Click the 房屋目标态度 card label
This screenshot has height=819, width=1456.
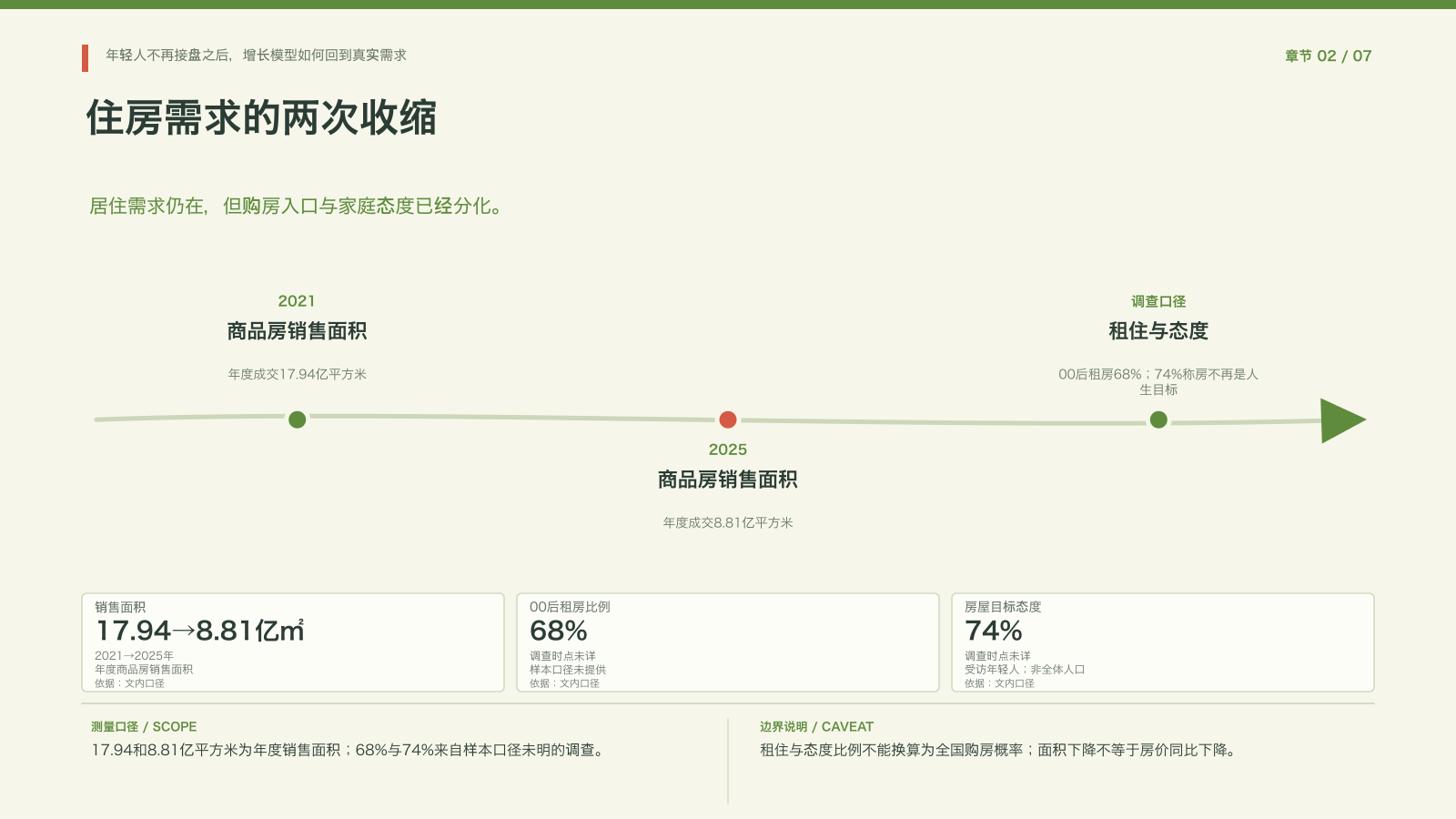coord(1003,607)
